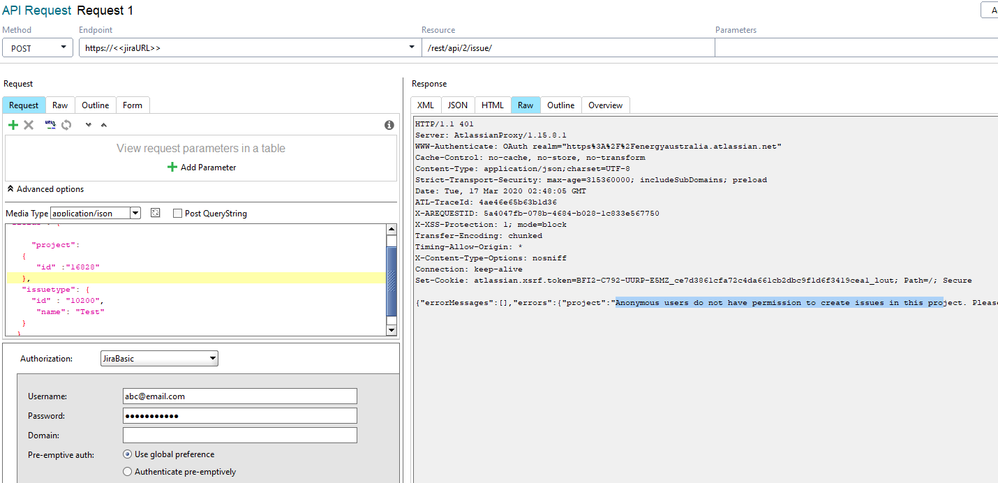The width and height of the screenshot is (998, 483).
Task: Enable the Post QueryString checkbox
Action: [x=178, y=213]
